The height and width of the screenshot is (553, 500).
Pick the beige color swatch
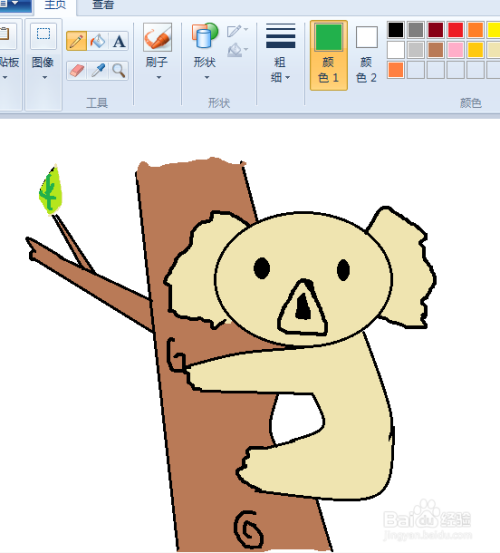[x=494, y=50]
